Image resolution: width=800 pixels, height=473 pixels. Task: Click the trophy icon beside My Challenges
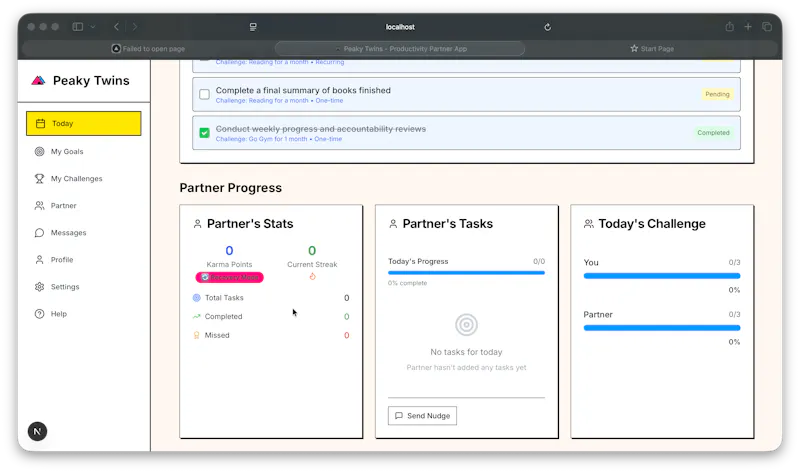pos(39,179)
